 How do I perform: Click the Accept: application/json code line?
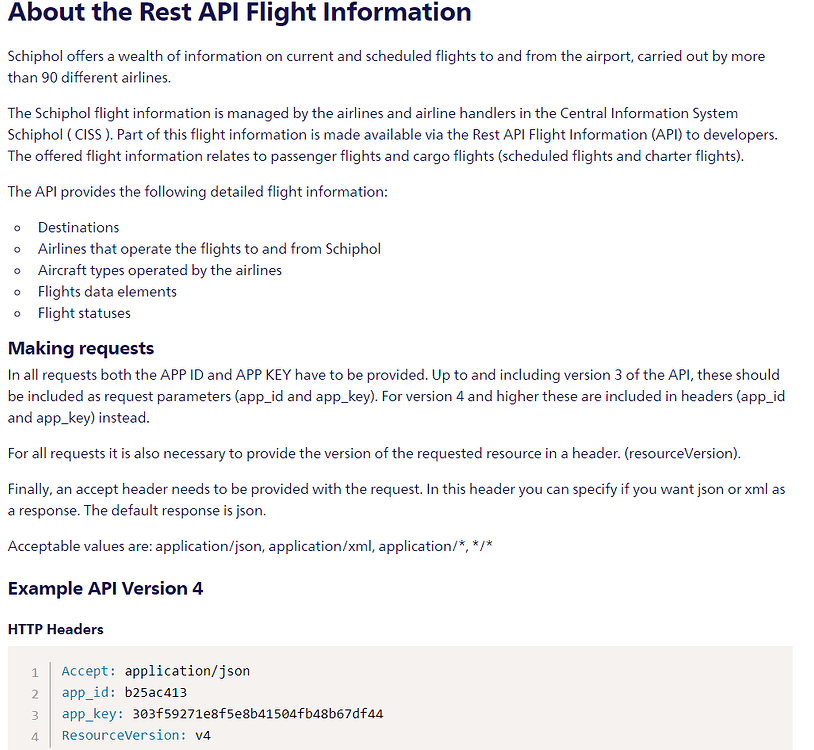tap(156, 671)
